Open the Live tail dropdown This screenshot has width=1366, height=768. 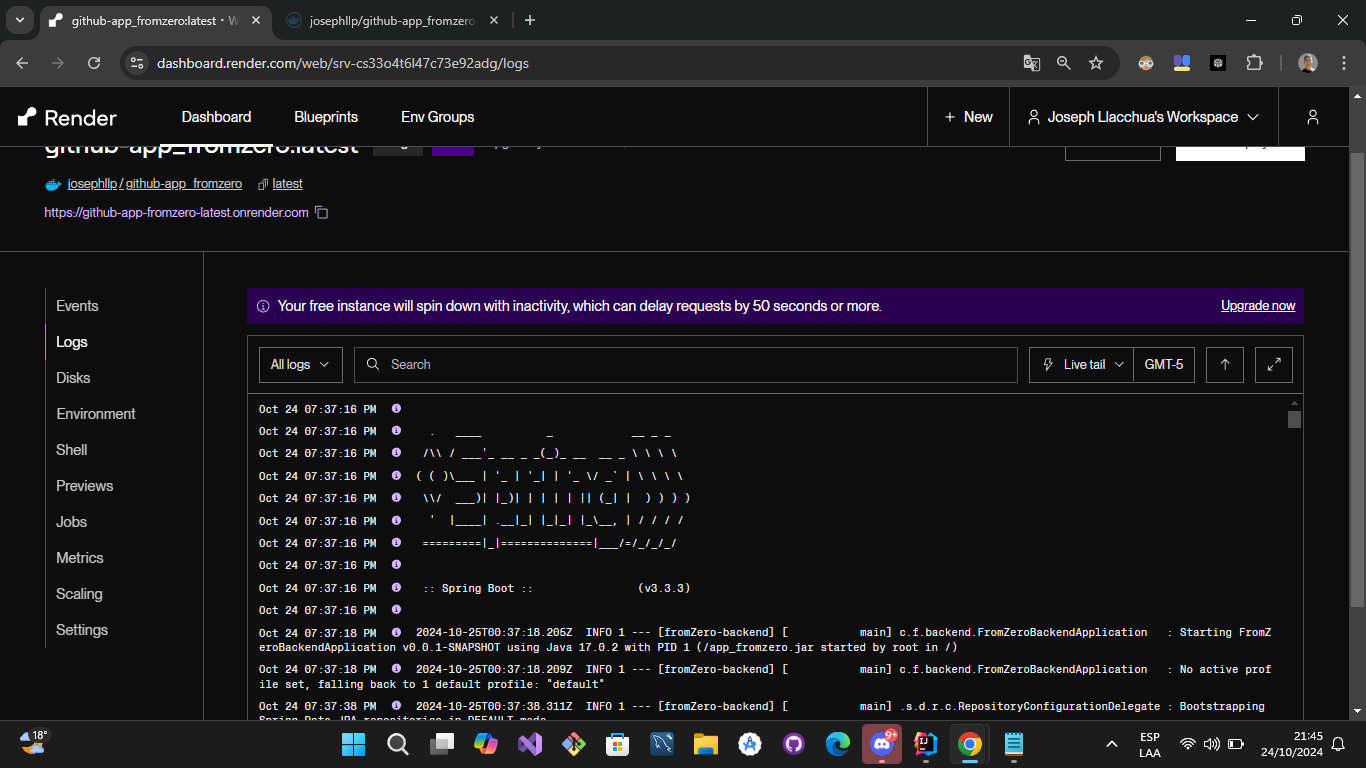tap(1083, 365)
